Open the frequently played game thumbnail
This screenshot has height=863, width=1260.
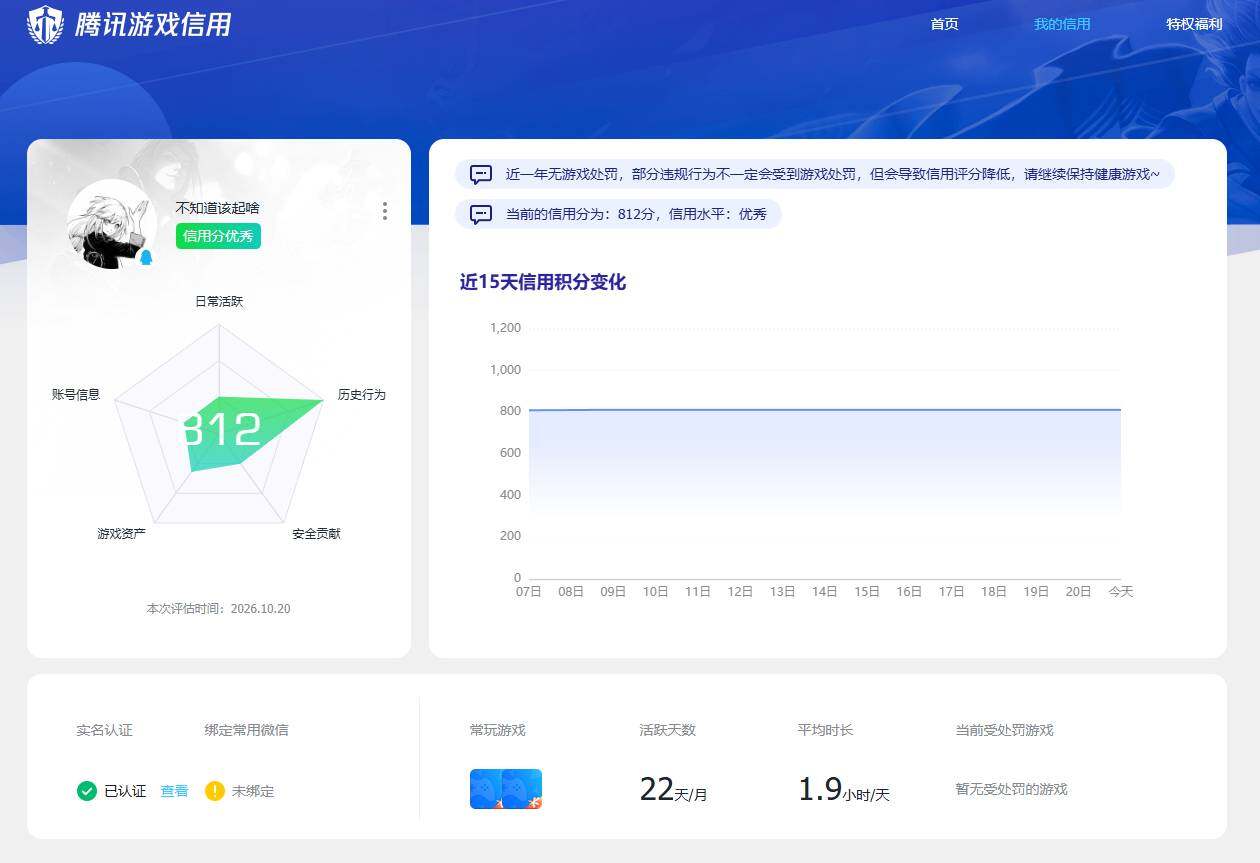tap(506, 789)
